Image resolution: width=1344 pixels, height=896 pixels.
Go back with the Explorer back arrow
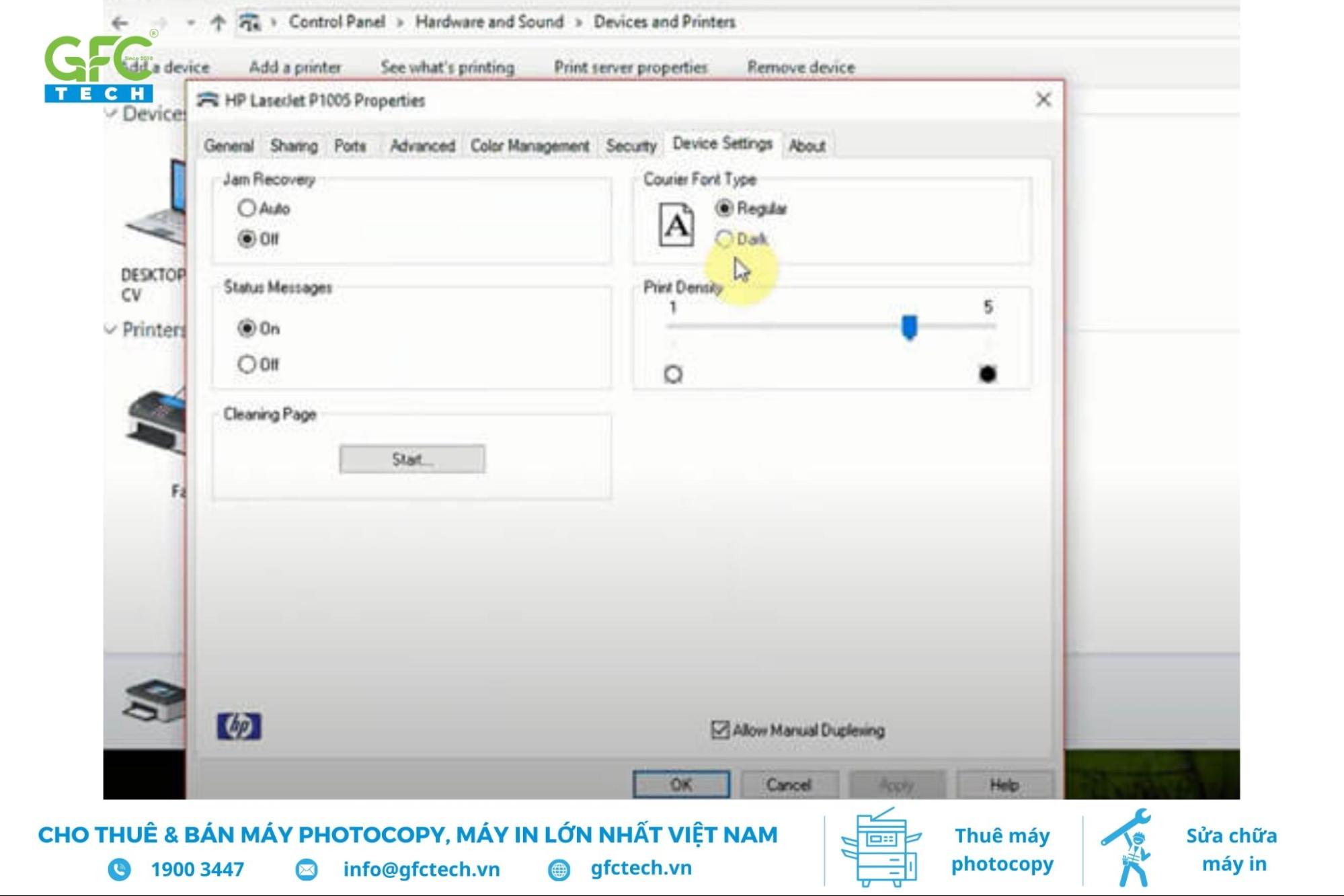(x=120, y=23)
